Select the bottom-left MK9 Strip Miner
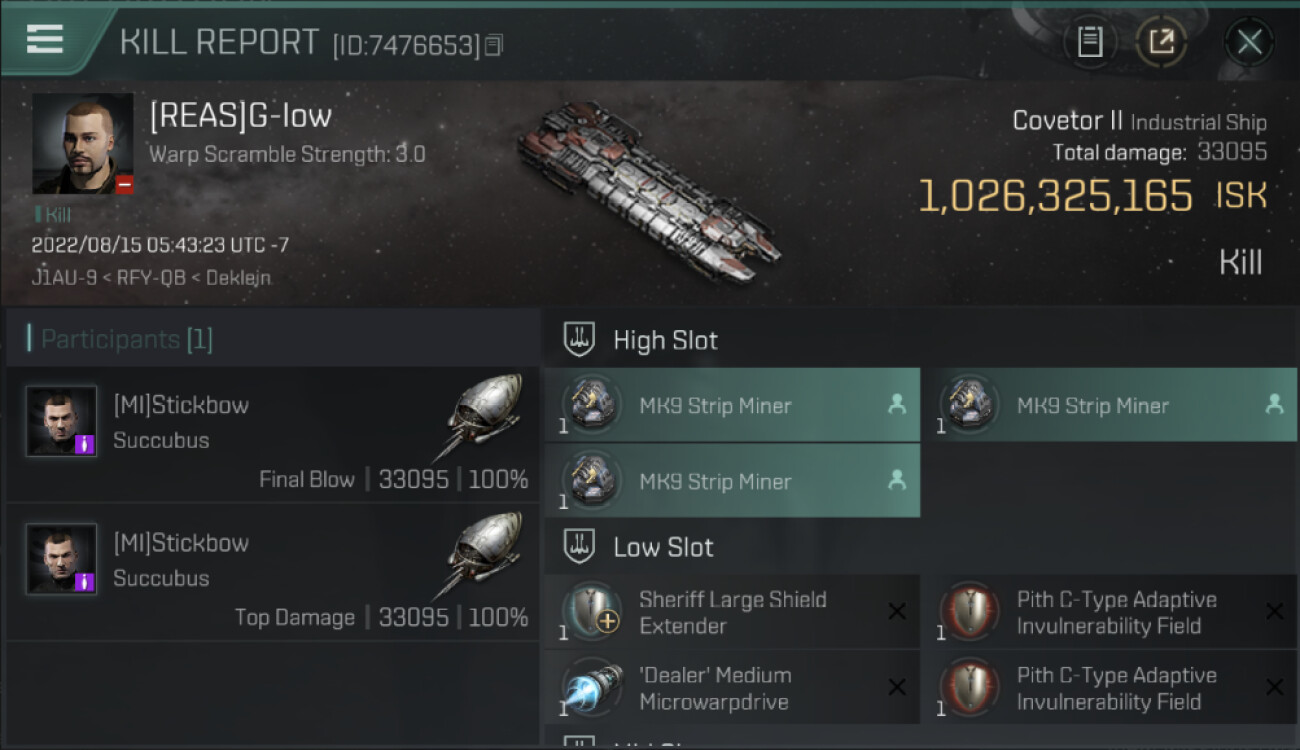The height and width of the screenshot is (750, 1300). coord(732,481)
